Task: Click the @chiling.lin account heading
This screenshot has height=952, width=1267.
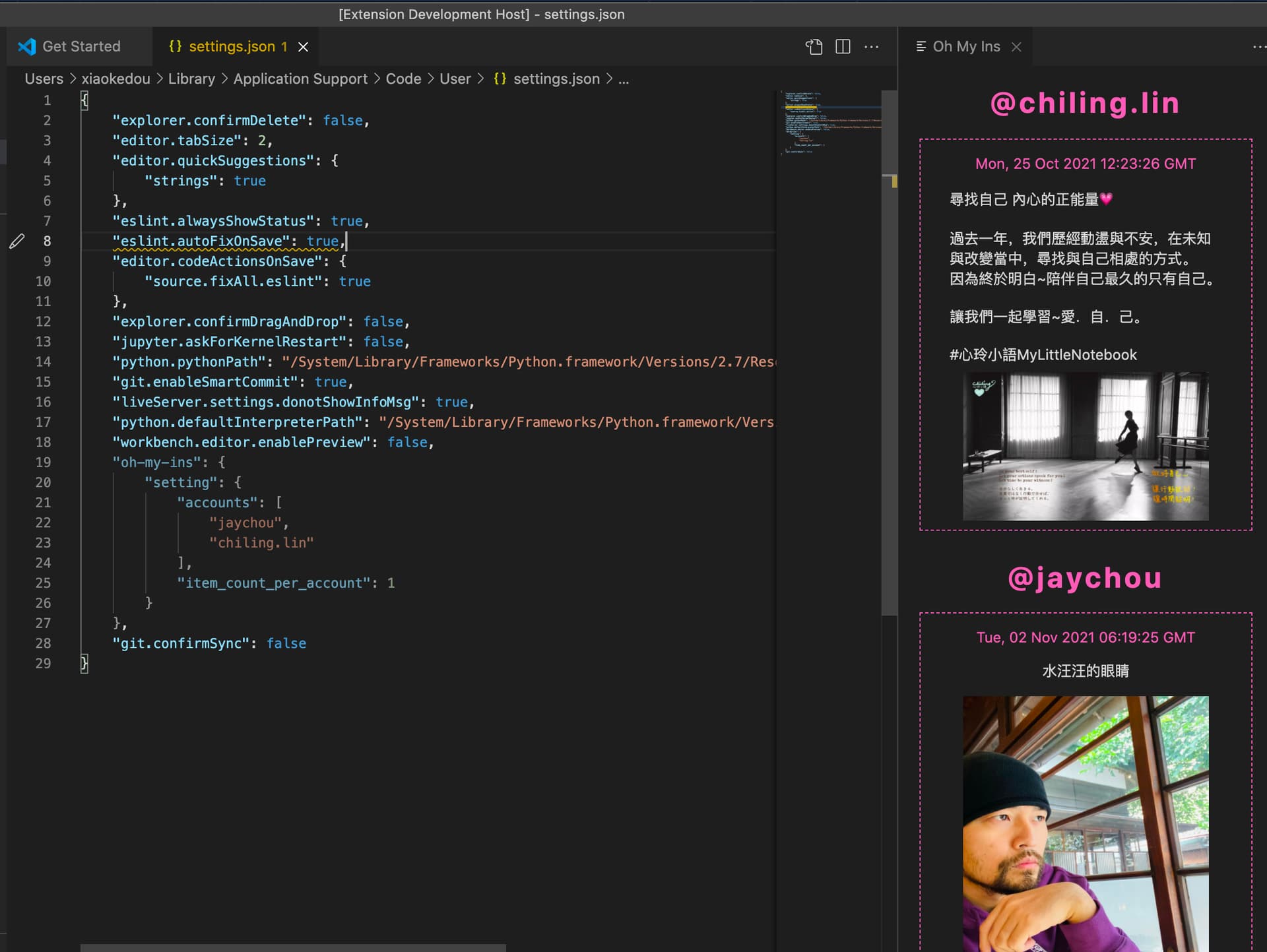Action: (x=1085, y=104)
